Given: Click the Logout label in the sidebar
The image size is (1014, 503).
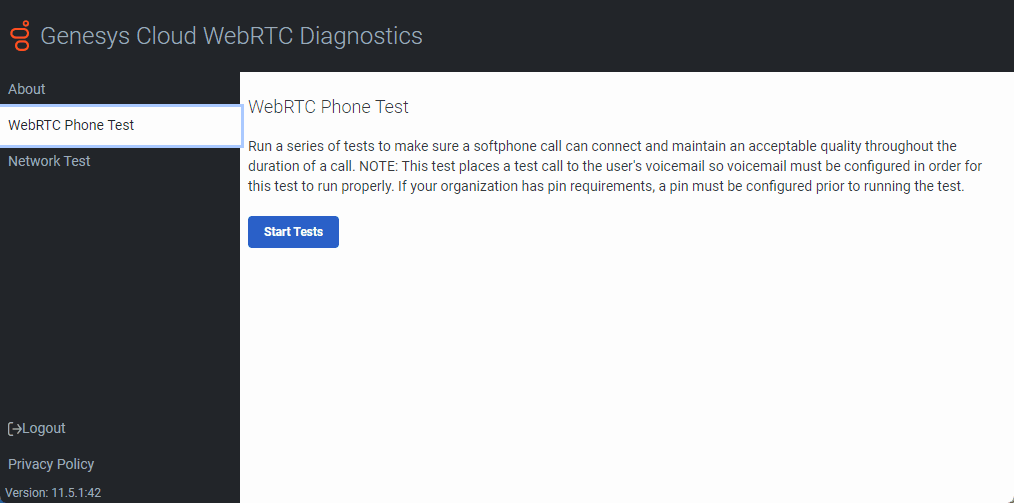Looking at the screenshot, I should click(44, 428).
